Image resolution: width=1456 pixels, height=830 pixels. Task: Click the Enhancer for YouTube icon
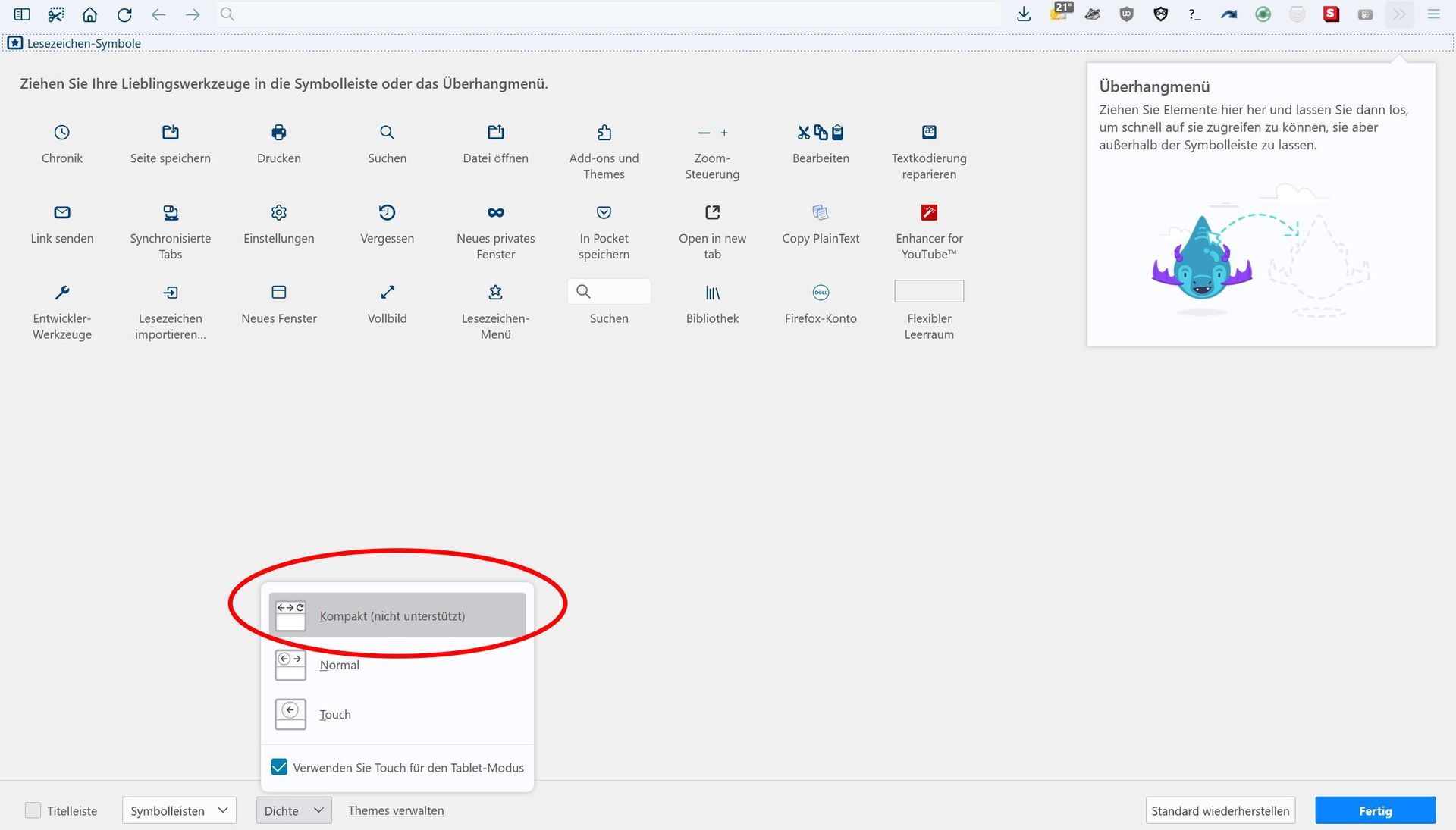pyautogui.click(x=929, y=212)
